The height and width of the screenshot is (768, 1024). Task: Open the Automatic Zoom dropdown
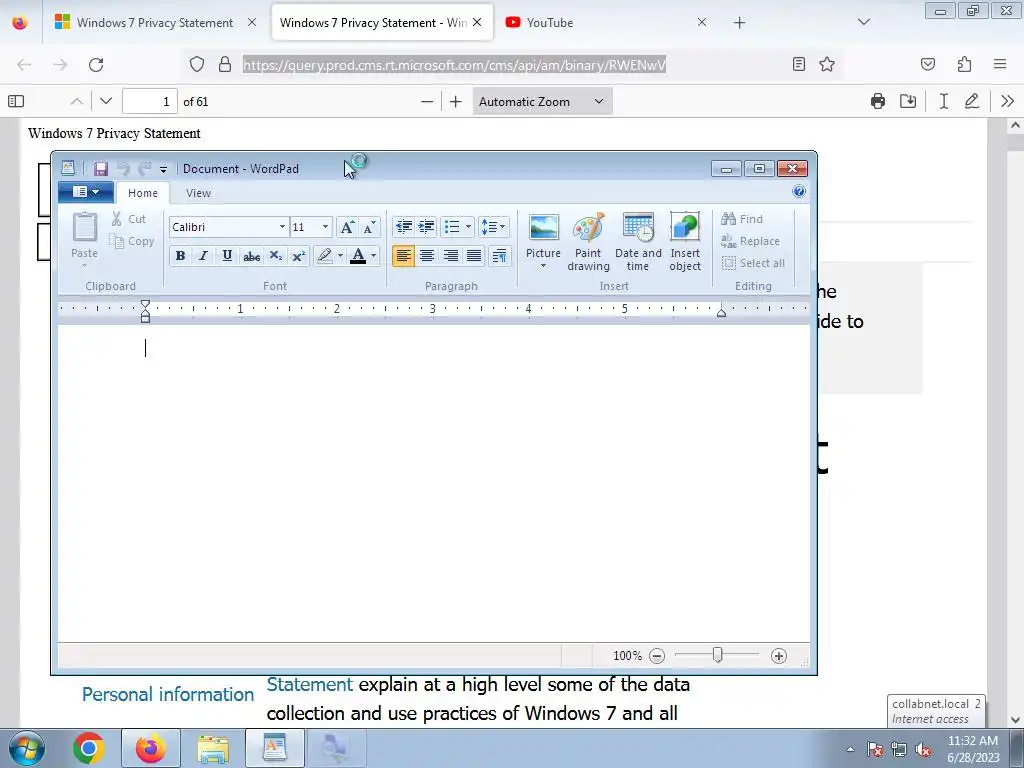[x=542, y=101]
